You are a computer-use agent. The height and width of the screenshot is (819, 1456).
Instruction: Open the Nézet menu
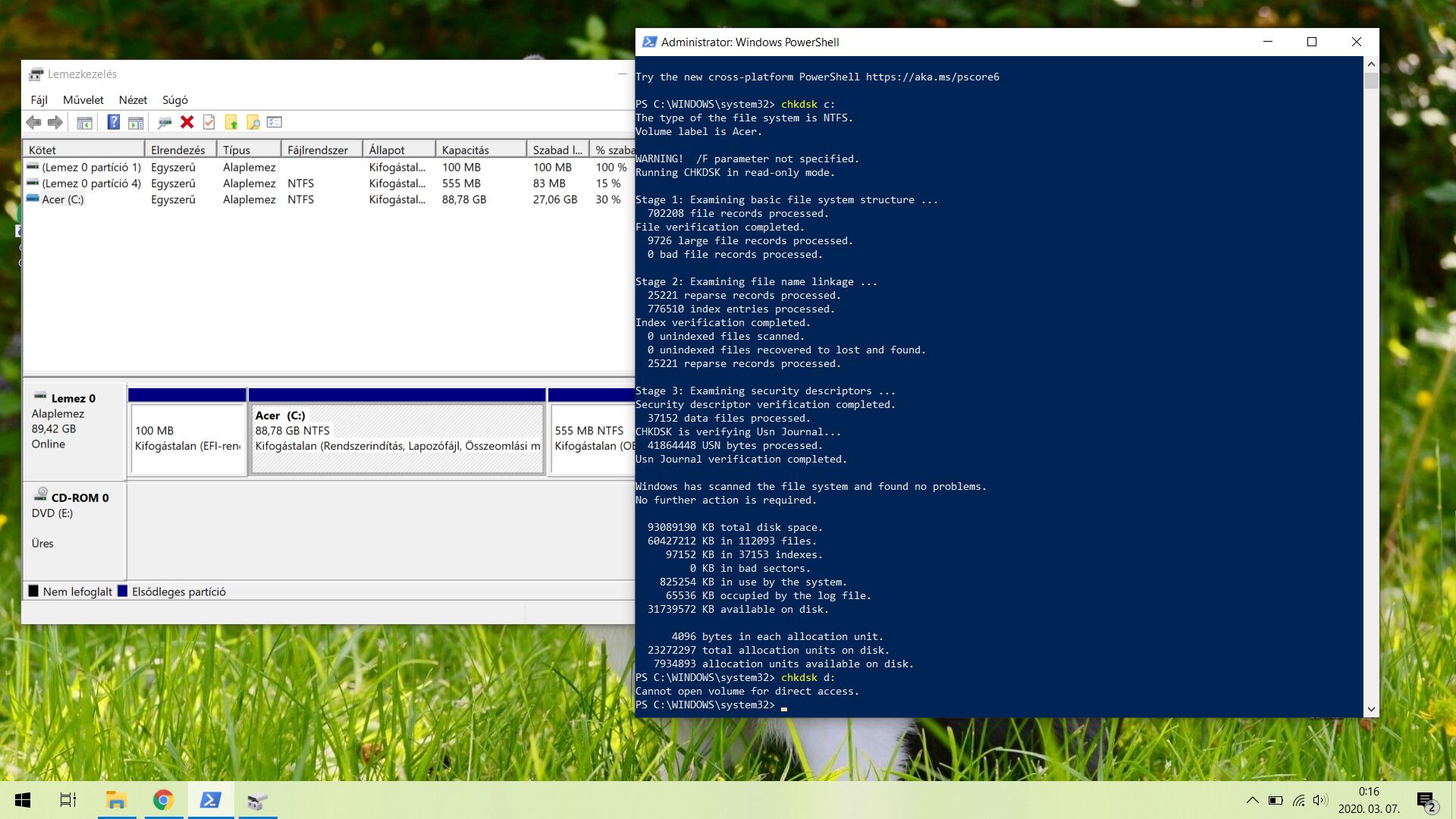pos(133,100)
